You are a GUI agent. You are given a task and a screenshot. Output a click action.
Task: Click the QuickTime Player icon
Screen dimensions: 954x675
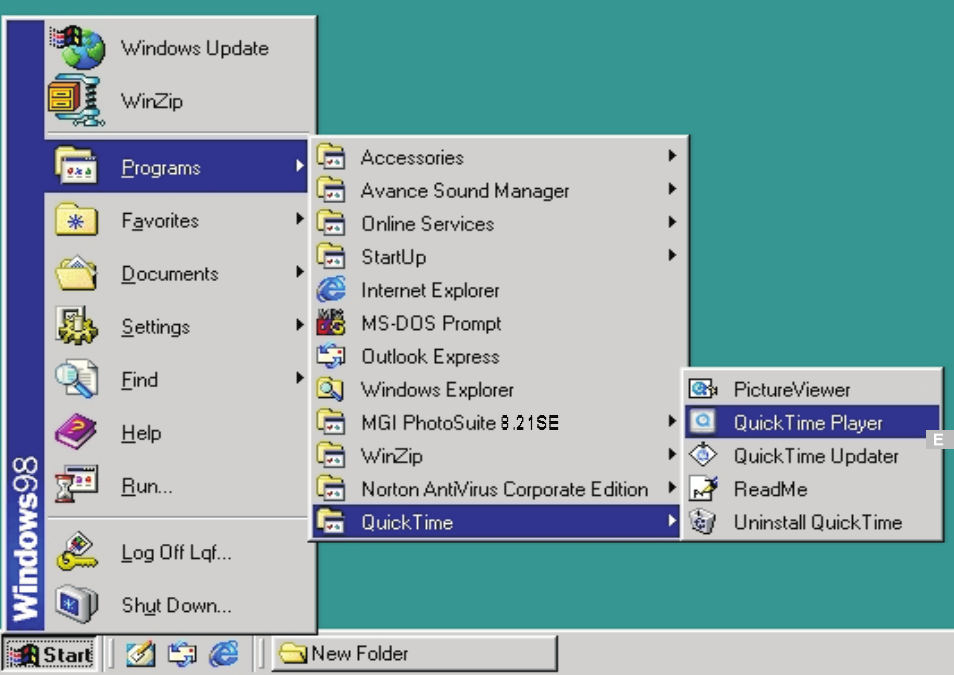tap(703, 421)
